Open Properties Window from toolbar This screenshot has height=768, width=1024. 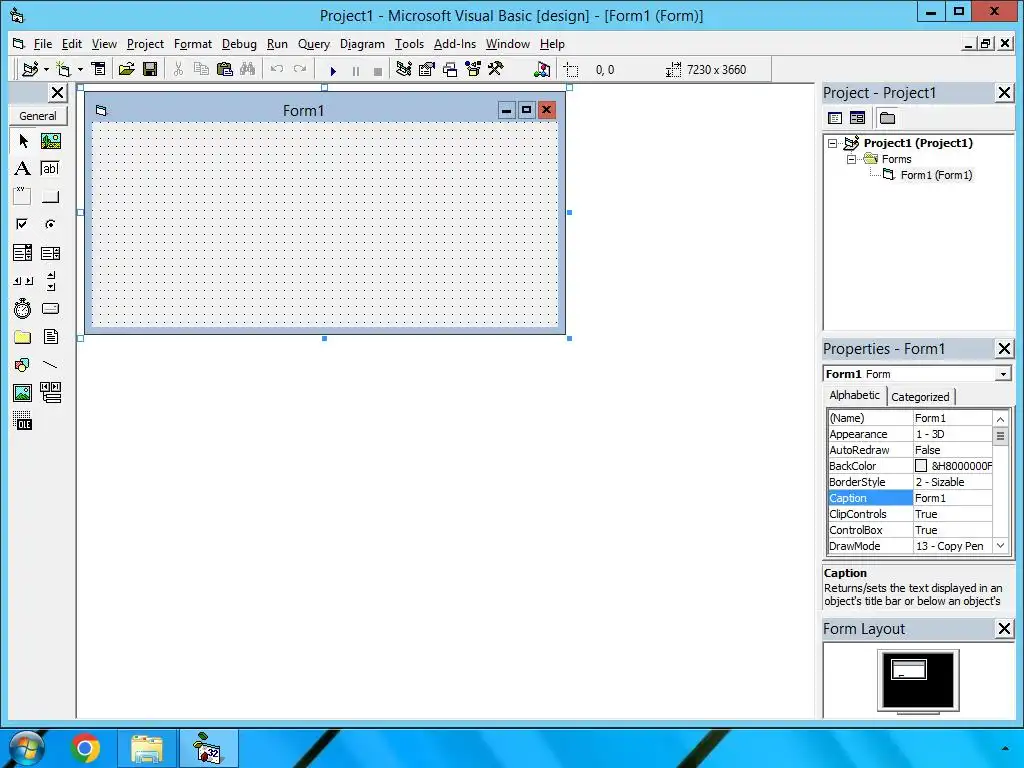[426, 69]
